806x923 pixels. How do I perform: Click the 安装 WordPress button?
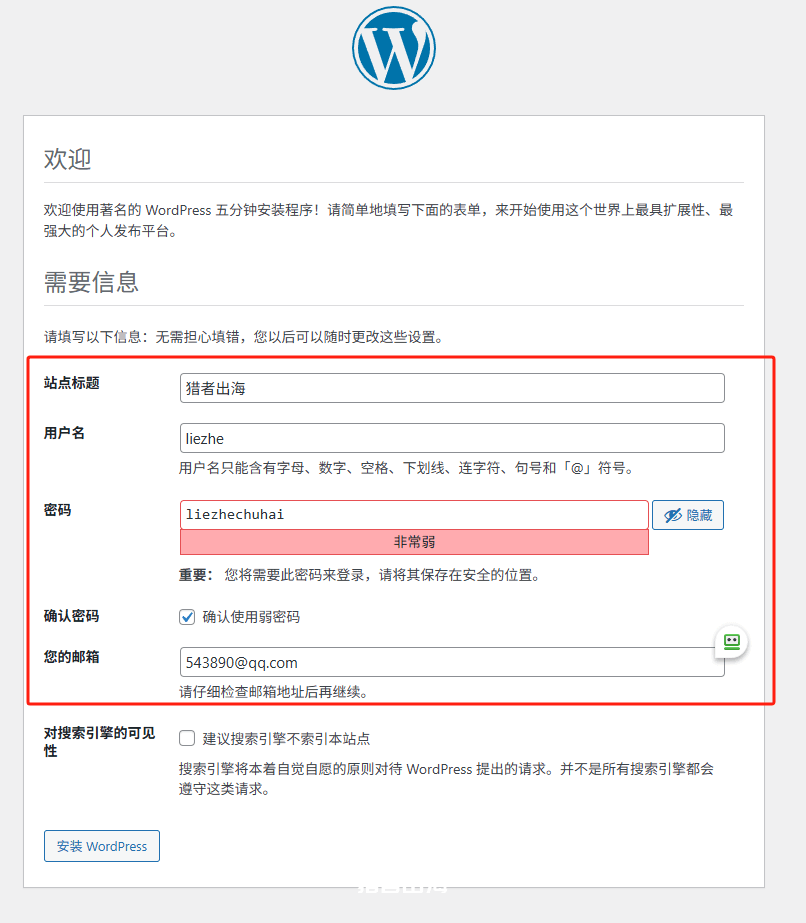(102, 846)
